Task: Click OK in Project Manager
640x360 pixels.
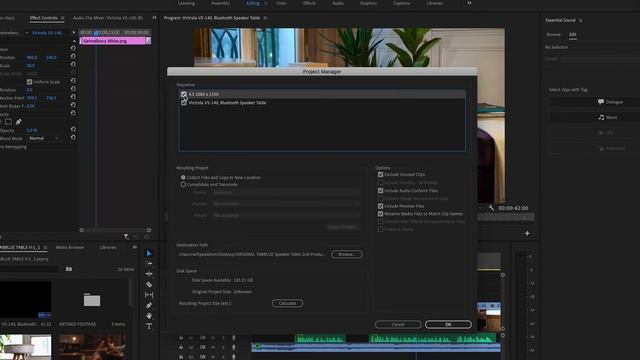Action: click(448, 324)
